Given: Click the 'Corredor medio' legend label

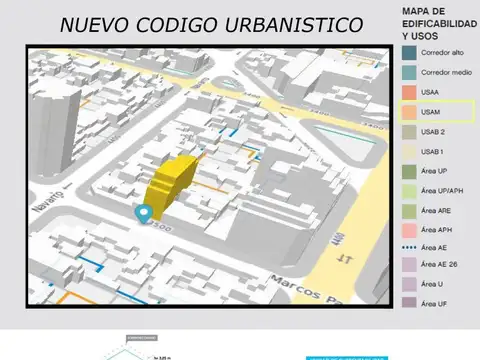Looking at the screenshot, I should click(446, 72).
